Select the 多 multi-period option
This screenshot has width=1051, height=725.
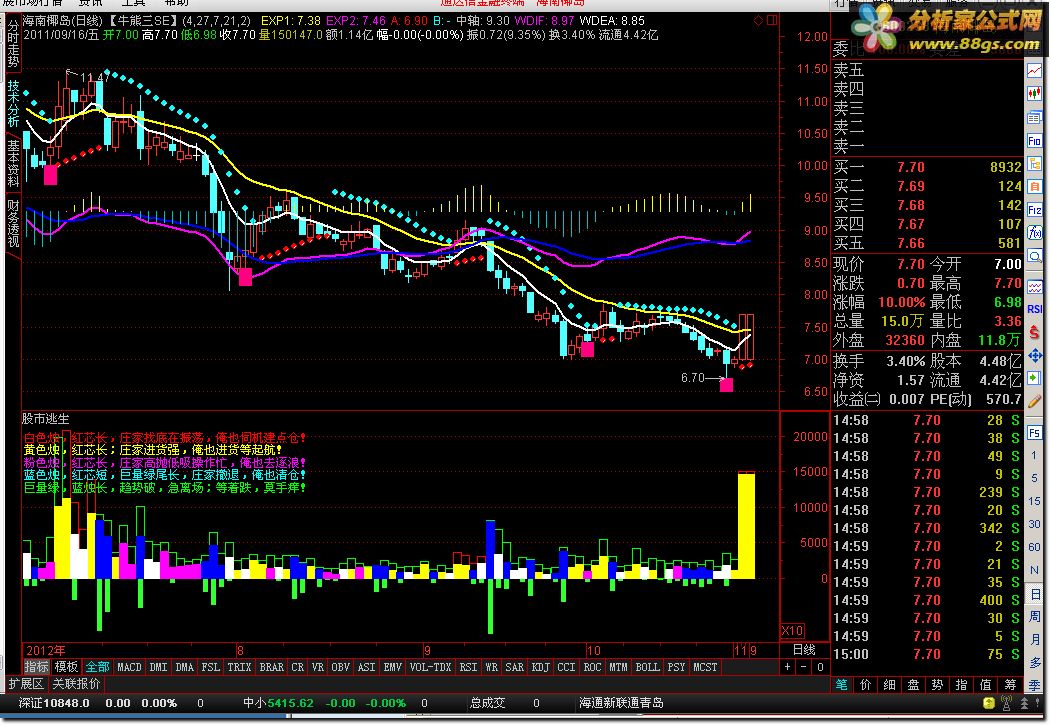tap(1034, 663)
